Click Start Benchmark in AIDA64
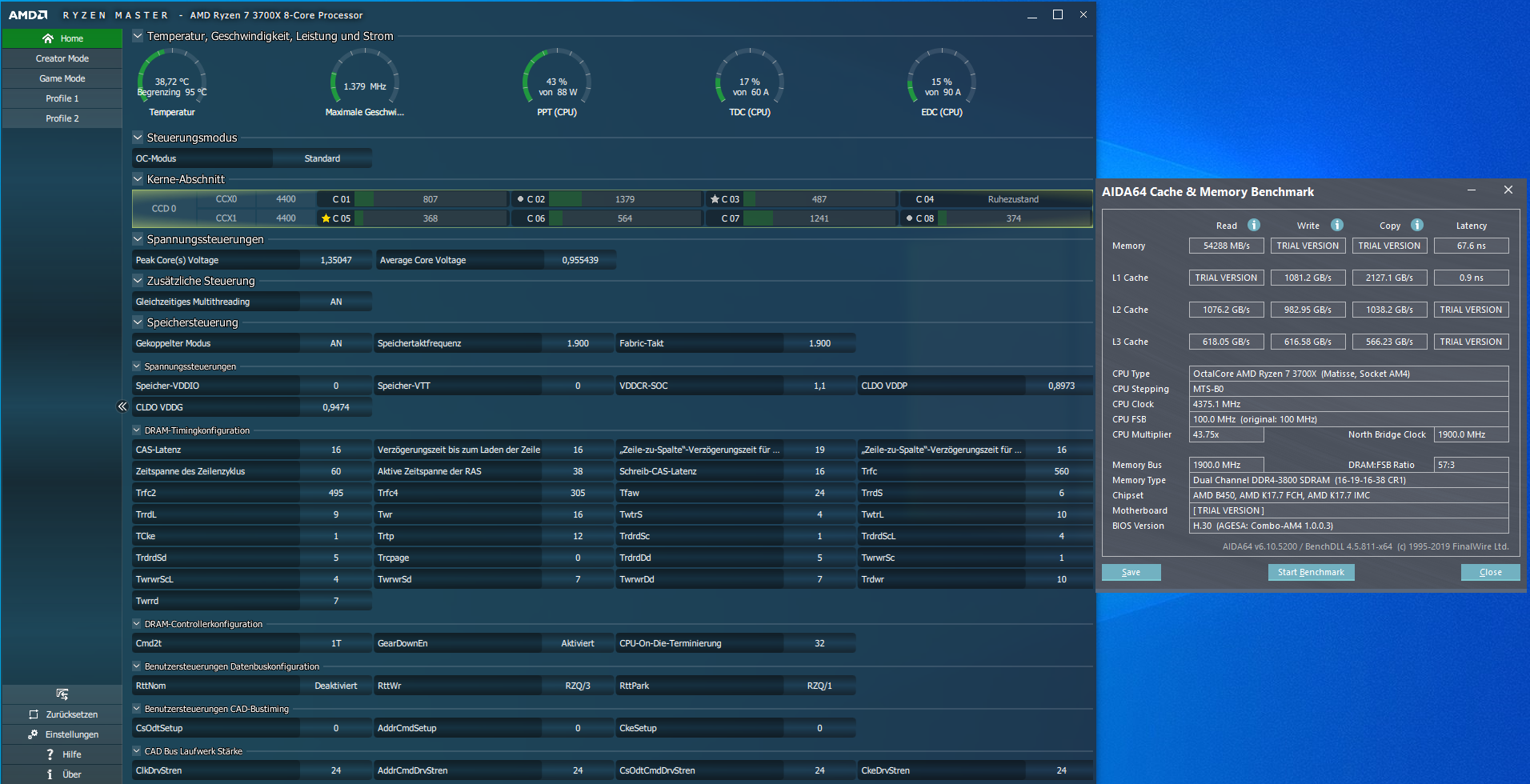 (x=1311, y=572)
